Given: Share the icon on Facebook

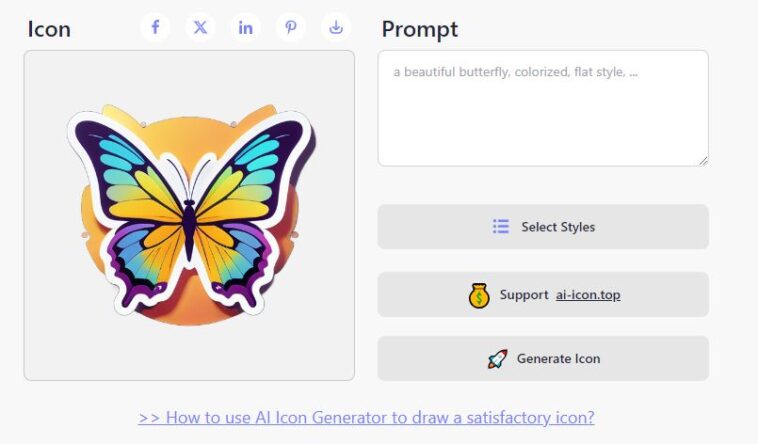Looking at the screenshot, I should coord(155,27).
